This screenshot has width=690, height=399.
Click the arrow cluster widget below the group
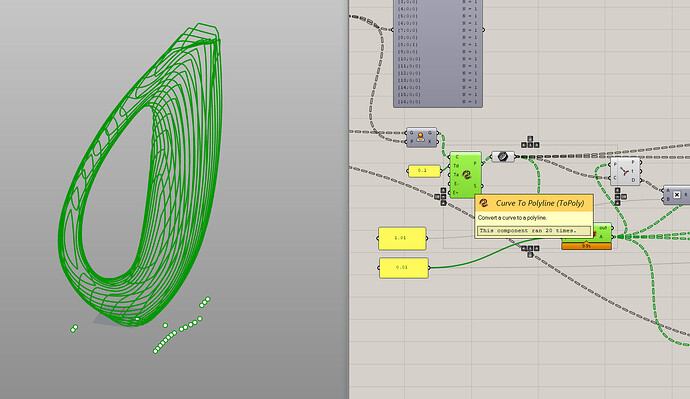point(530,251)
